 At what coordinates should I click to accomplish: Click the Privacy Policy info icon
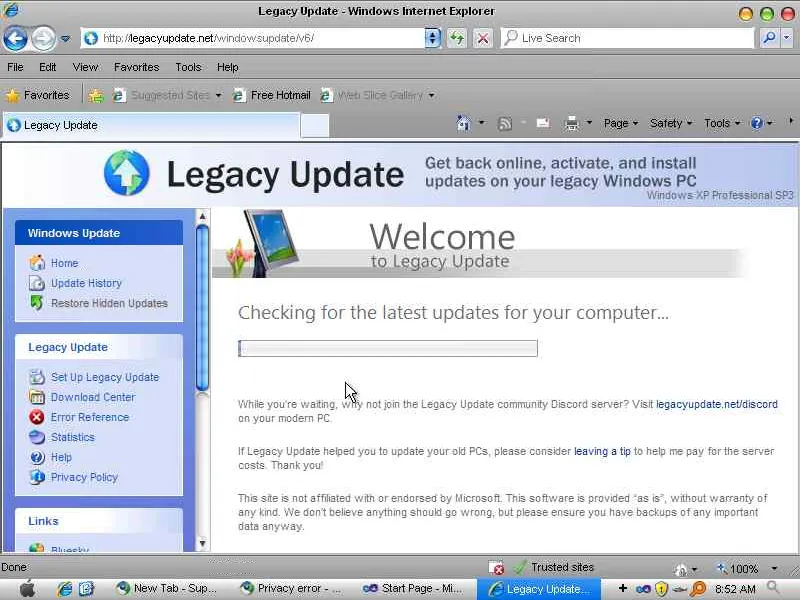[37, 477]
